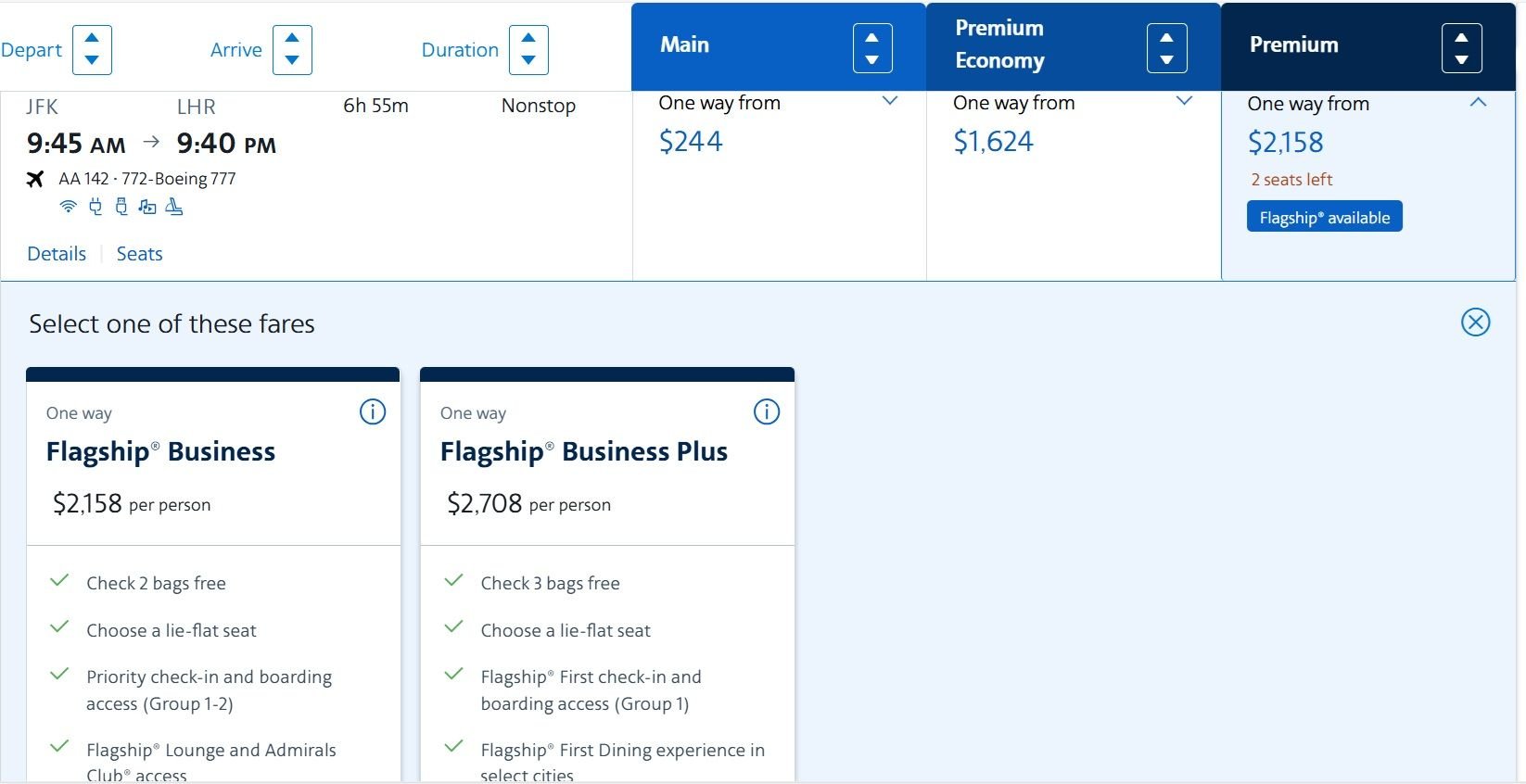Screen dimensions: 1526x784
Task: Open info icon for Flagship Business fare
Action: click(373, 411)
